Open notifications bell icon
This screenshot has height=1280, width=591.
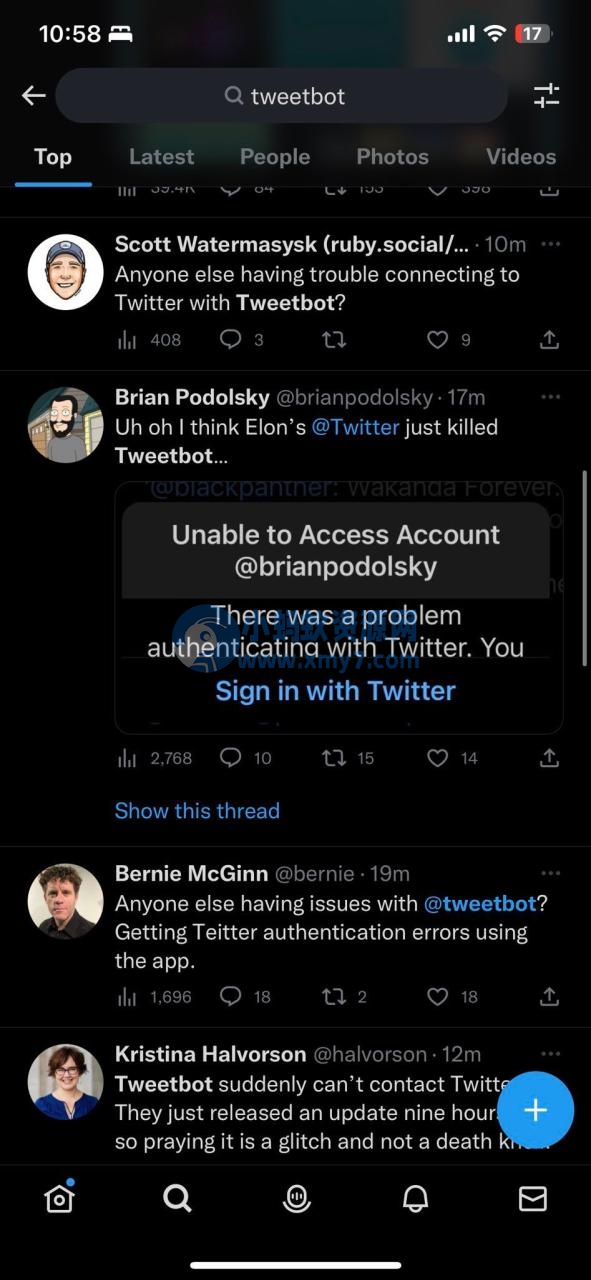[415, 1199]
